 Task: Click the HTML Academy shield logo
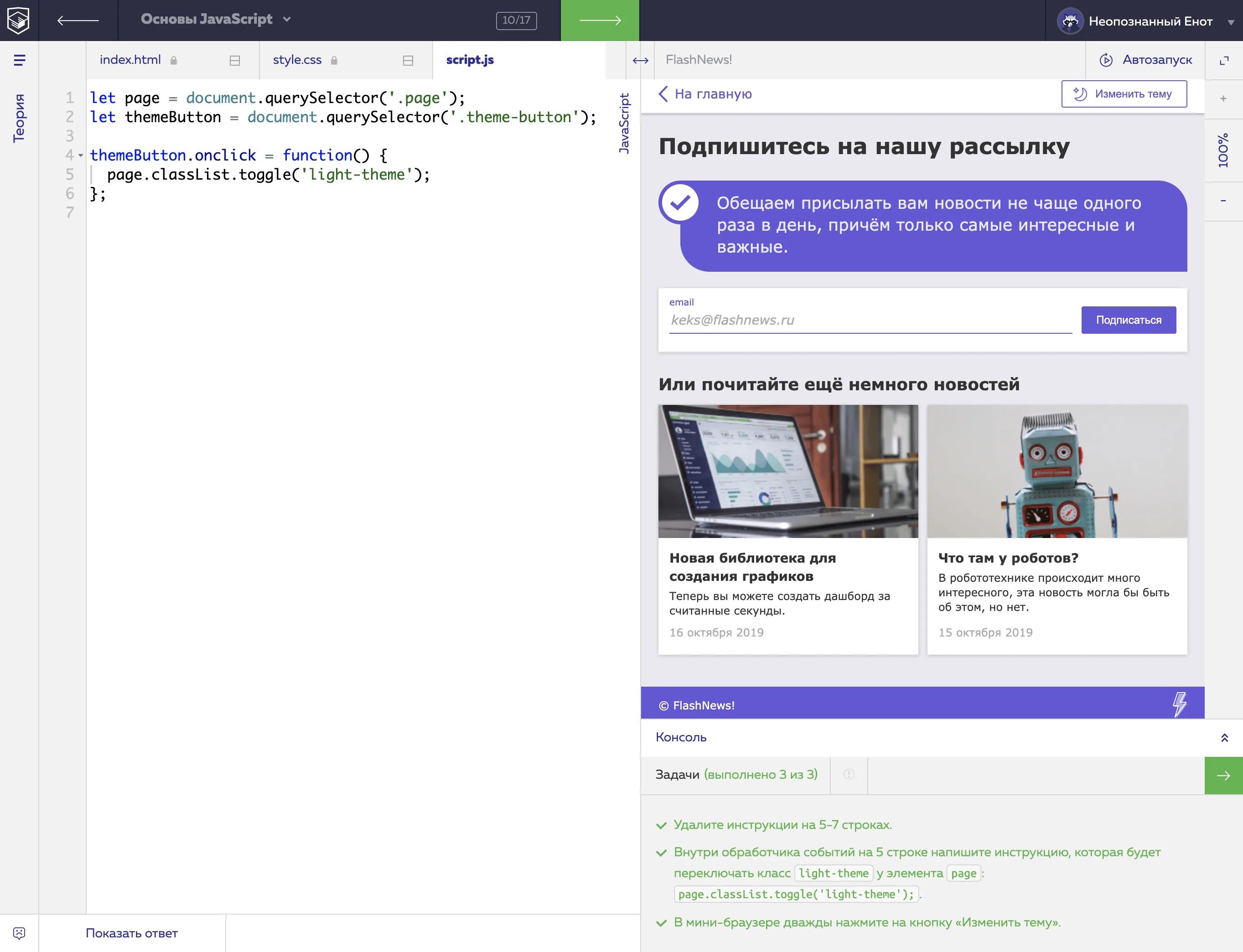tap(19, 21)
